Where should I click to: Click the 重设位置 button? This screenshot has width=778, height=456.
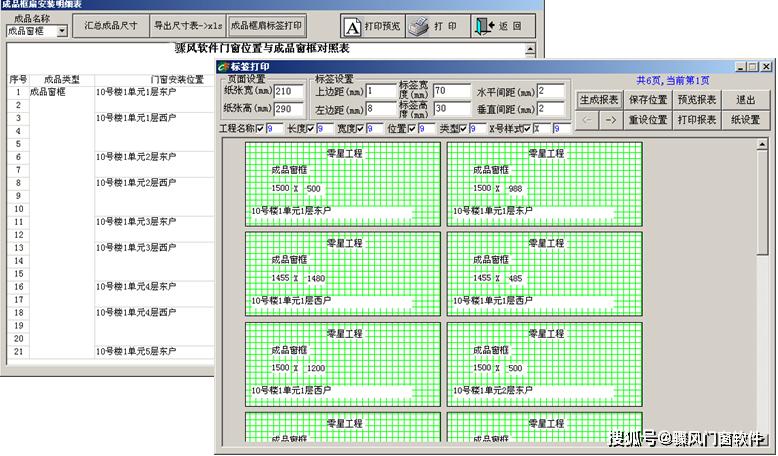tap(648, 120)
